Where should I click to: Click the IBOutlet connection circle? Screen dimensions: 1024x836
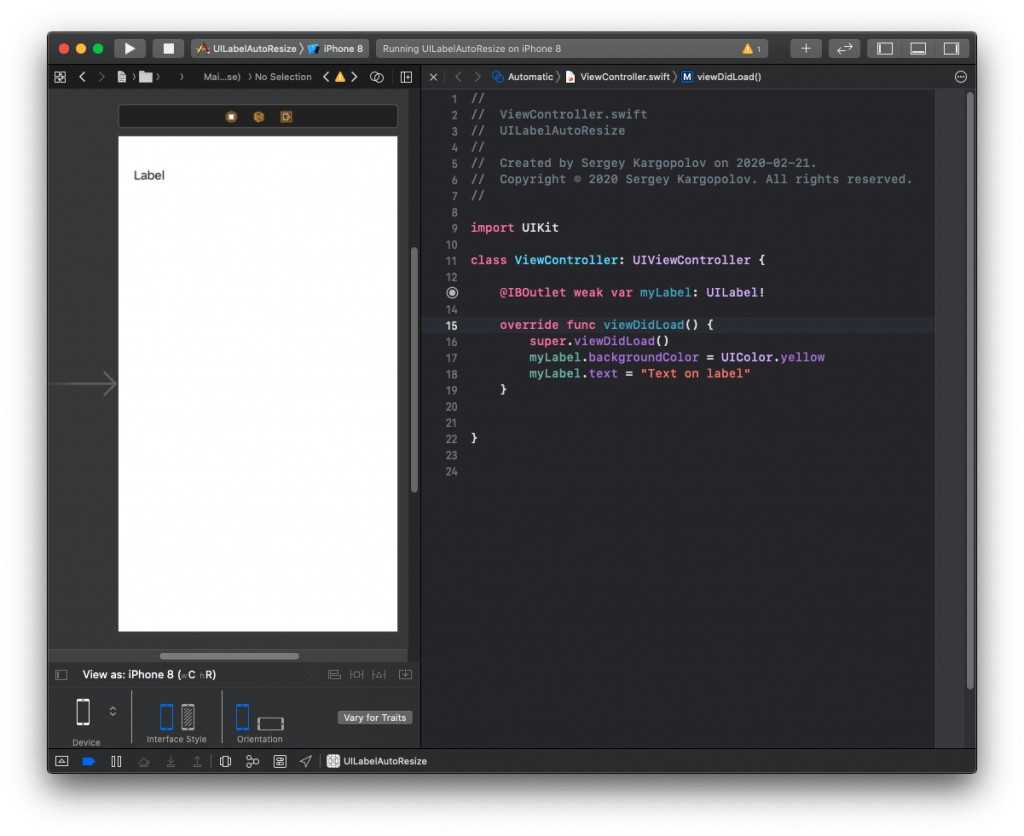pyautogui.click(x=452, y=293)
